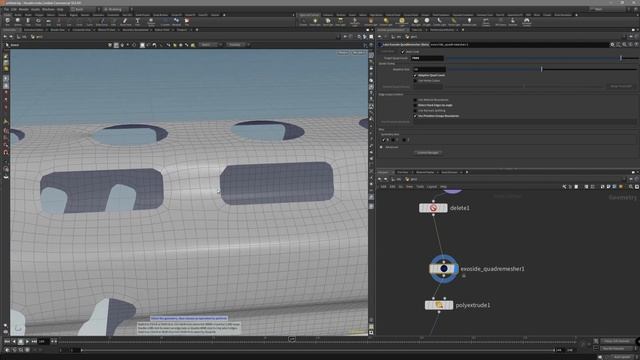This screenshot has height=360, width=640.
Task: Click the network editor search icon
Action: click(x=631, y=187)
